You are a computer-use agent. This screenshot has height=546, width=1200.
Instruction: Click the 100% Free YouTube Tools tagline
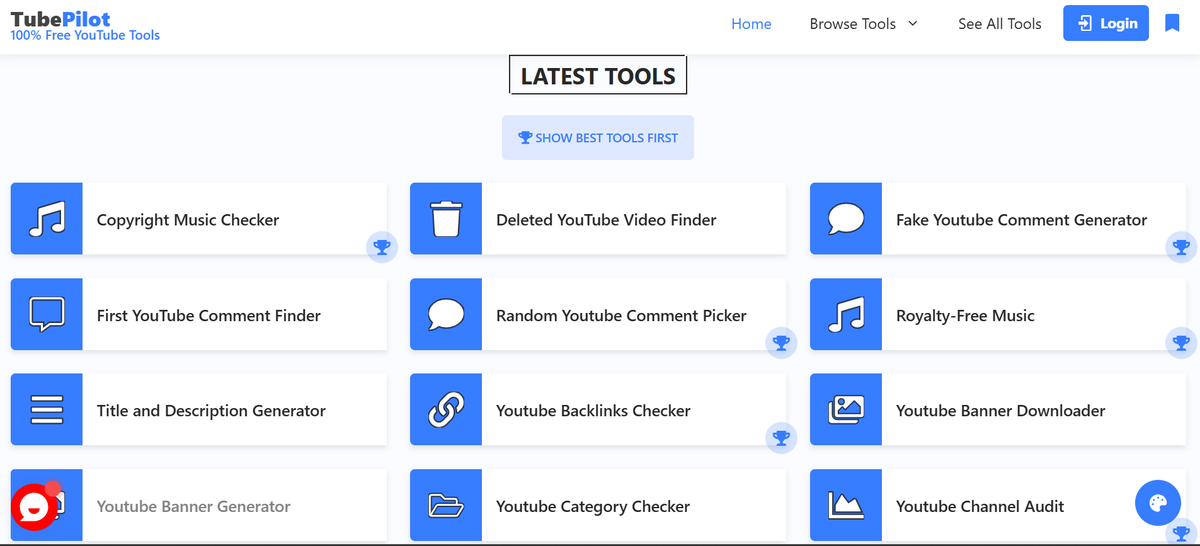click(85, 35)
